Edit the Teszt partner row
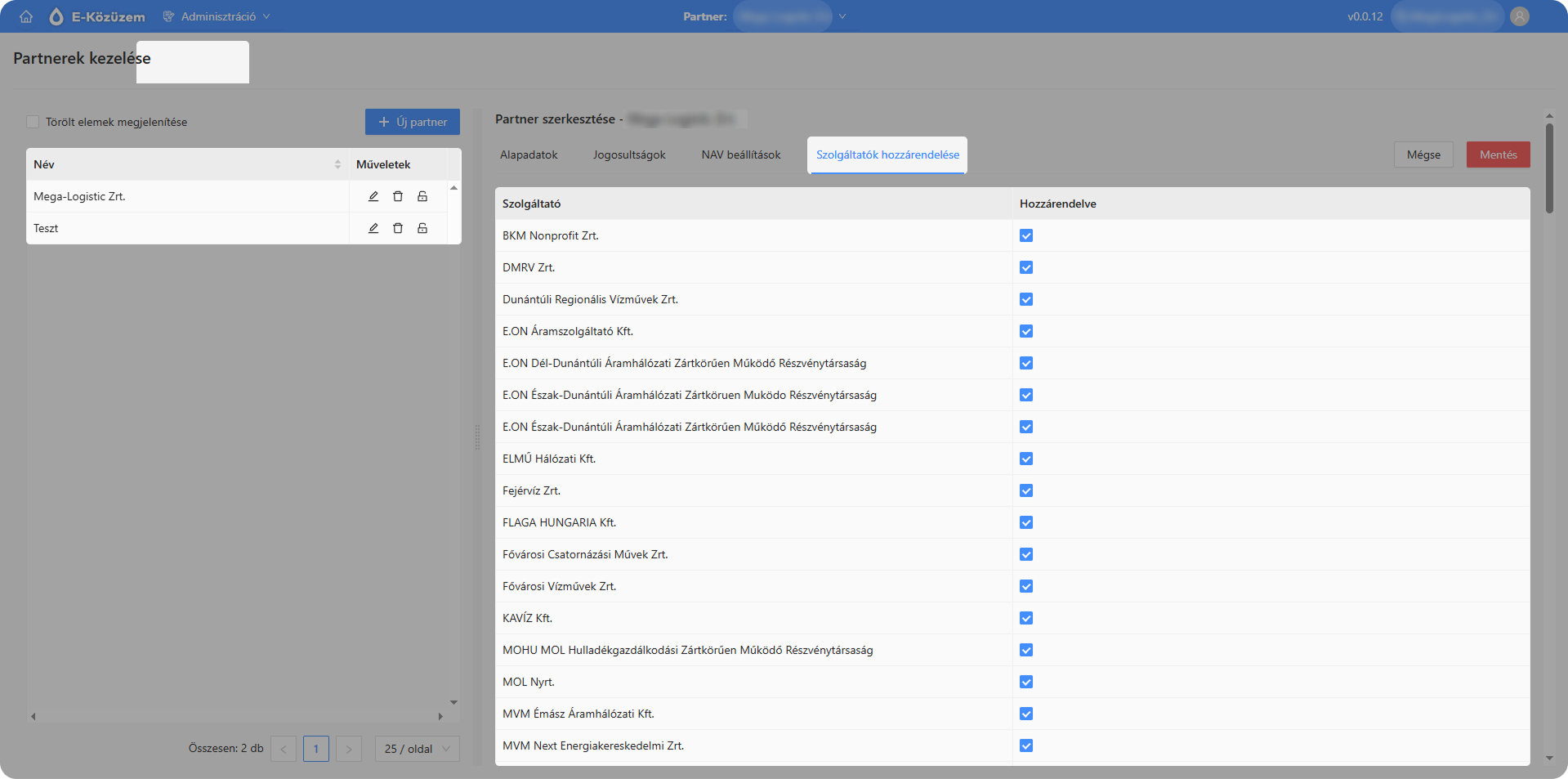This screenshot has height=779, width=1568. pyautogui.click(x=373, y=228)
